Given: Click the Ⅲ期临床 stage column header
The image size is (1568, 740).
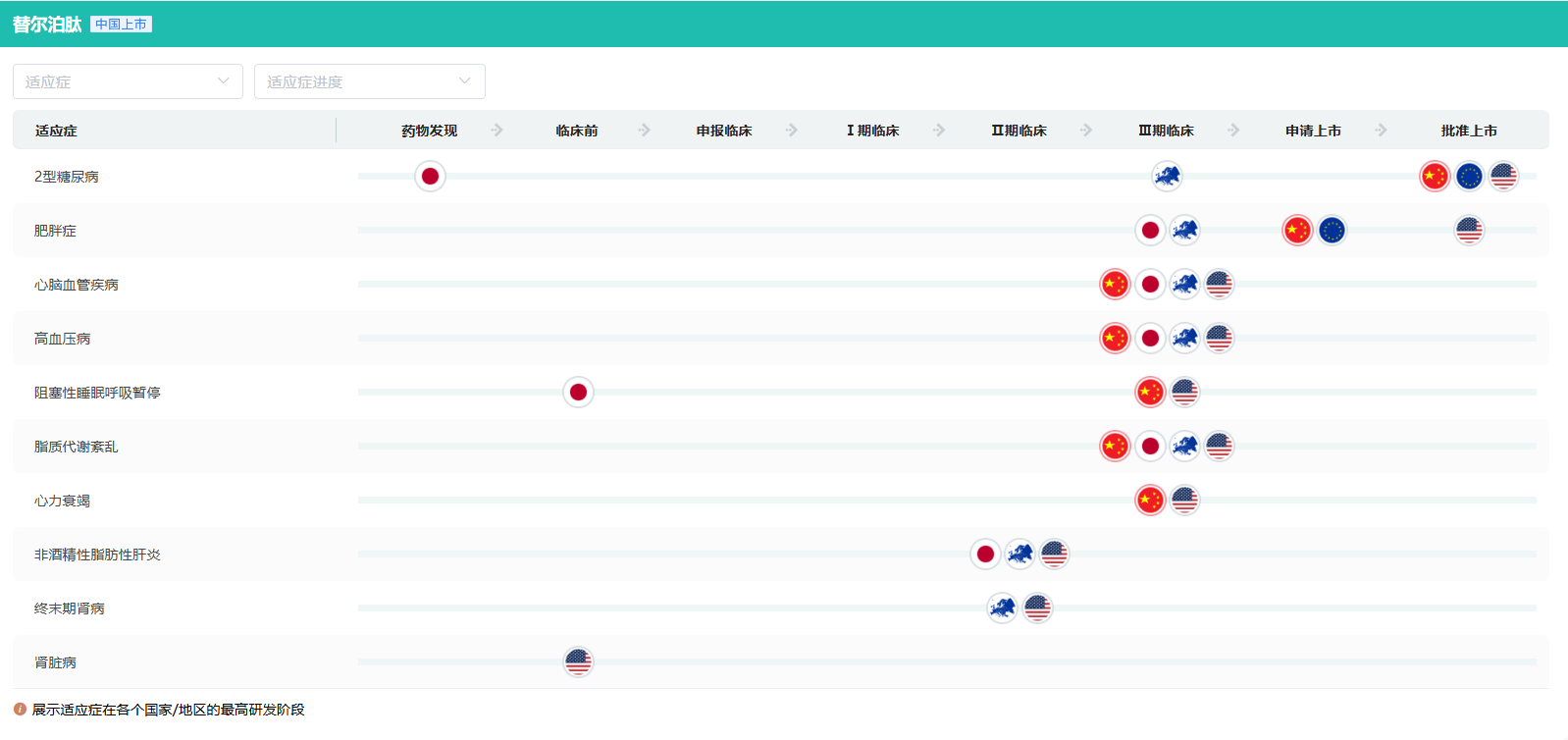Looking at the screenshot, I should [1166, 131].
